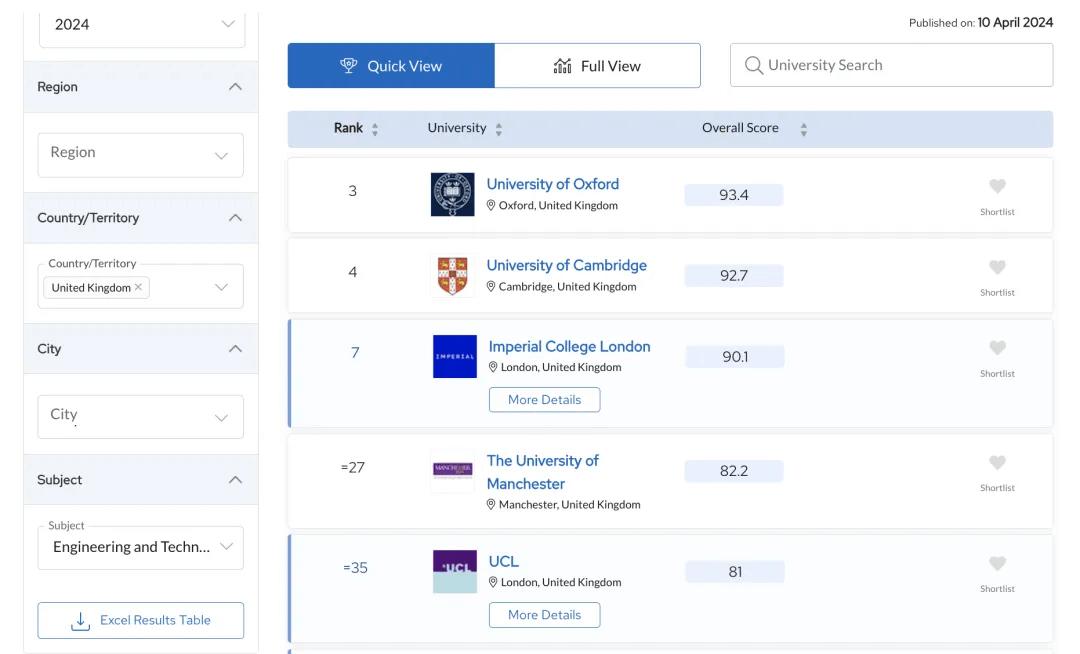Screen dimensions: 1080x654
Task: Sort by University name arrows icon
Action: tap(499, 129)
